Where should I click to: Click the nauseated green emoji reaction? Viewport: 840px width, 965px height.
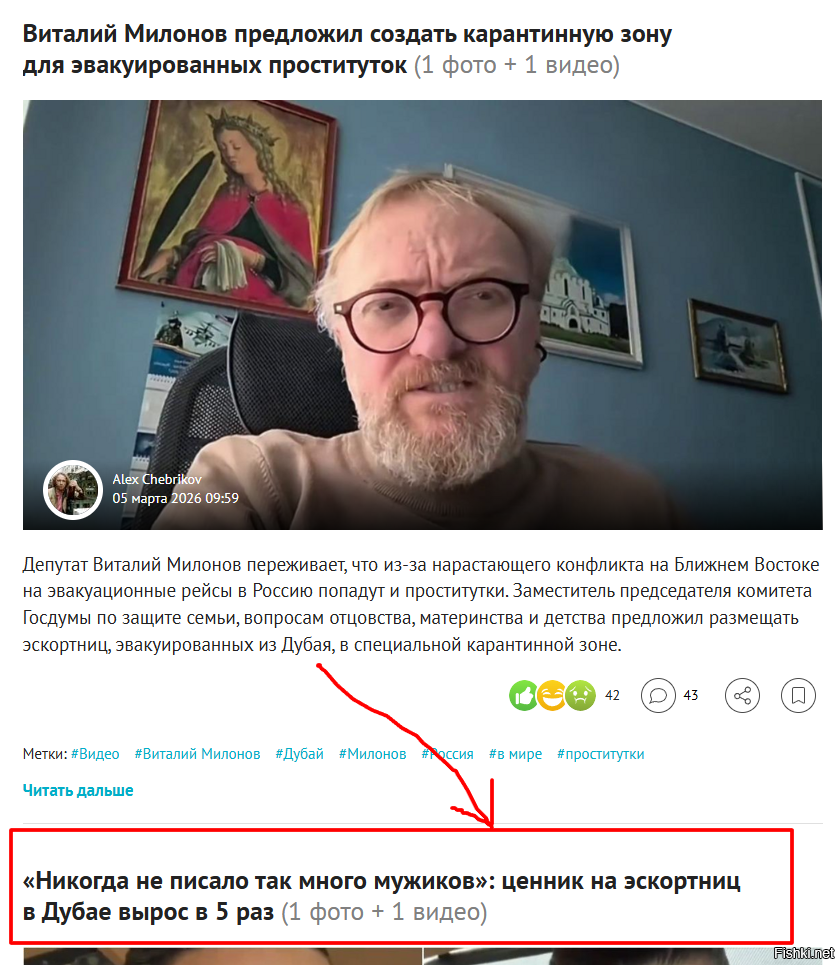point(580,695)
